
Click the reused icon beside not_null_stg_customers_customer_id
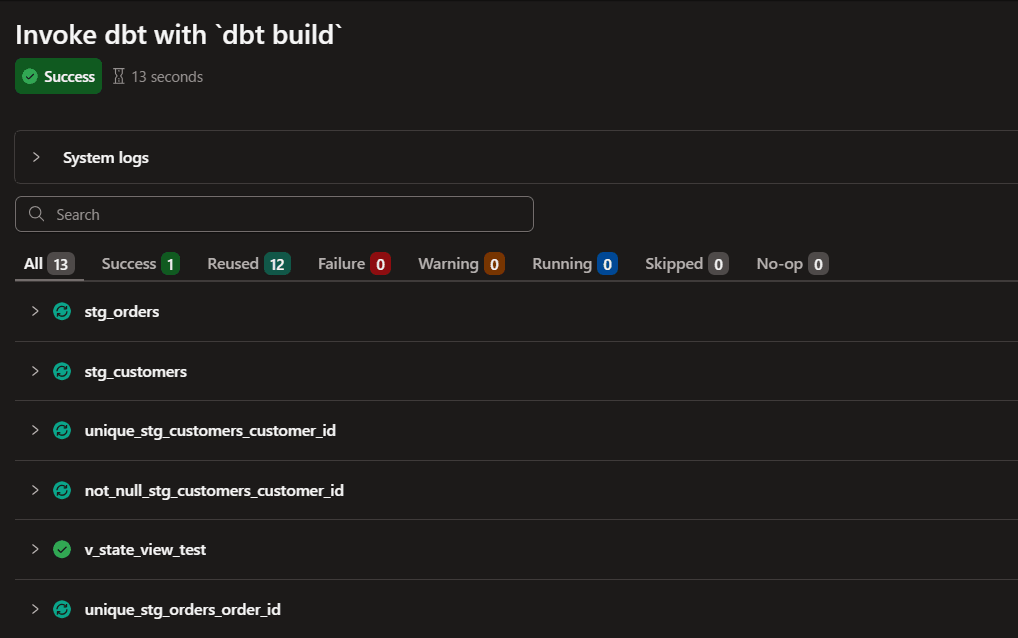tap(62, 490)
